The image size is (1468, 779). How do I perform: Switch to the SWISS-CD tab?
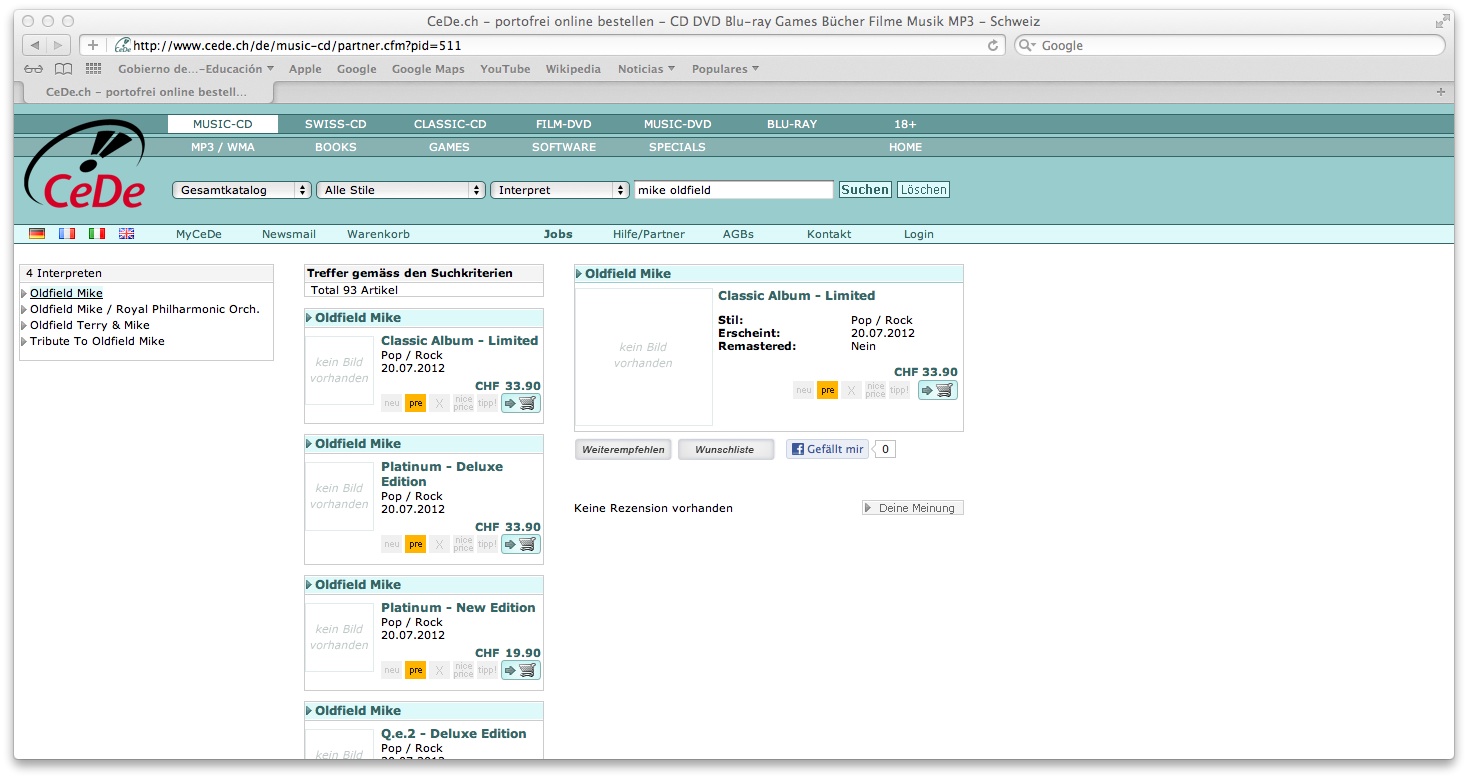[336, 124]
